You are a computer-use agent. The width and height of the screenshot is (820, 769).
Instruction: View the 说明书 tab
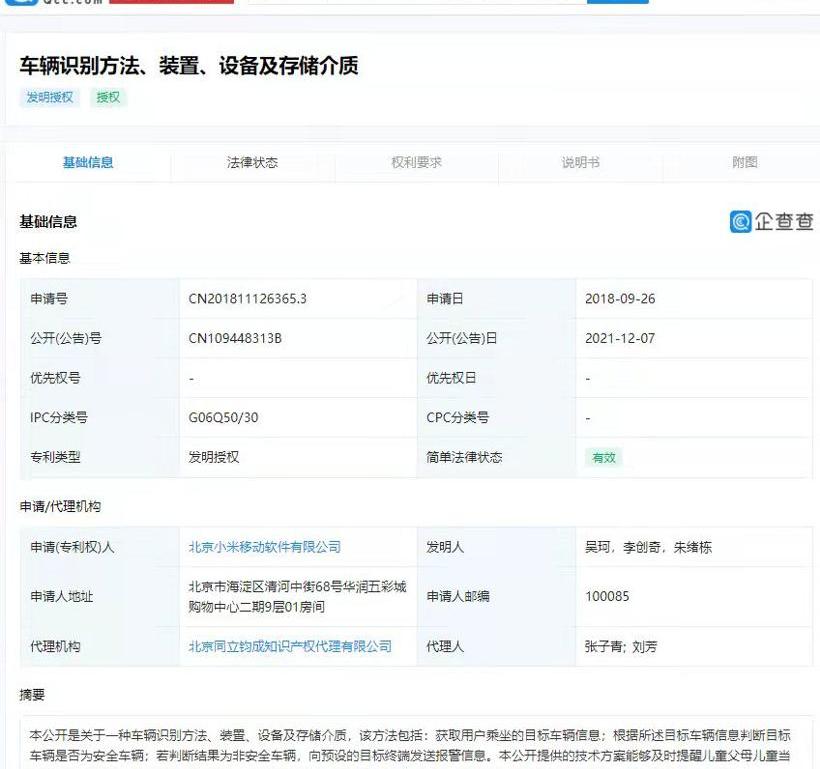[580, 162]
